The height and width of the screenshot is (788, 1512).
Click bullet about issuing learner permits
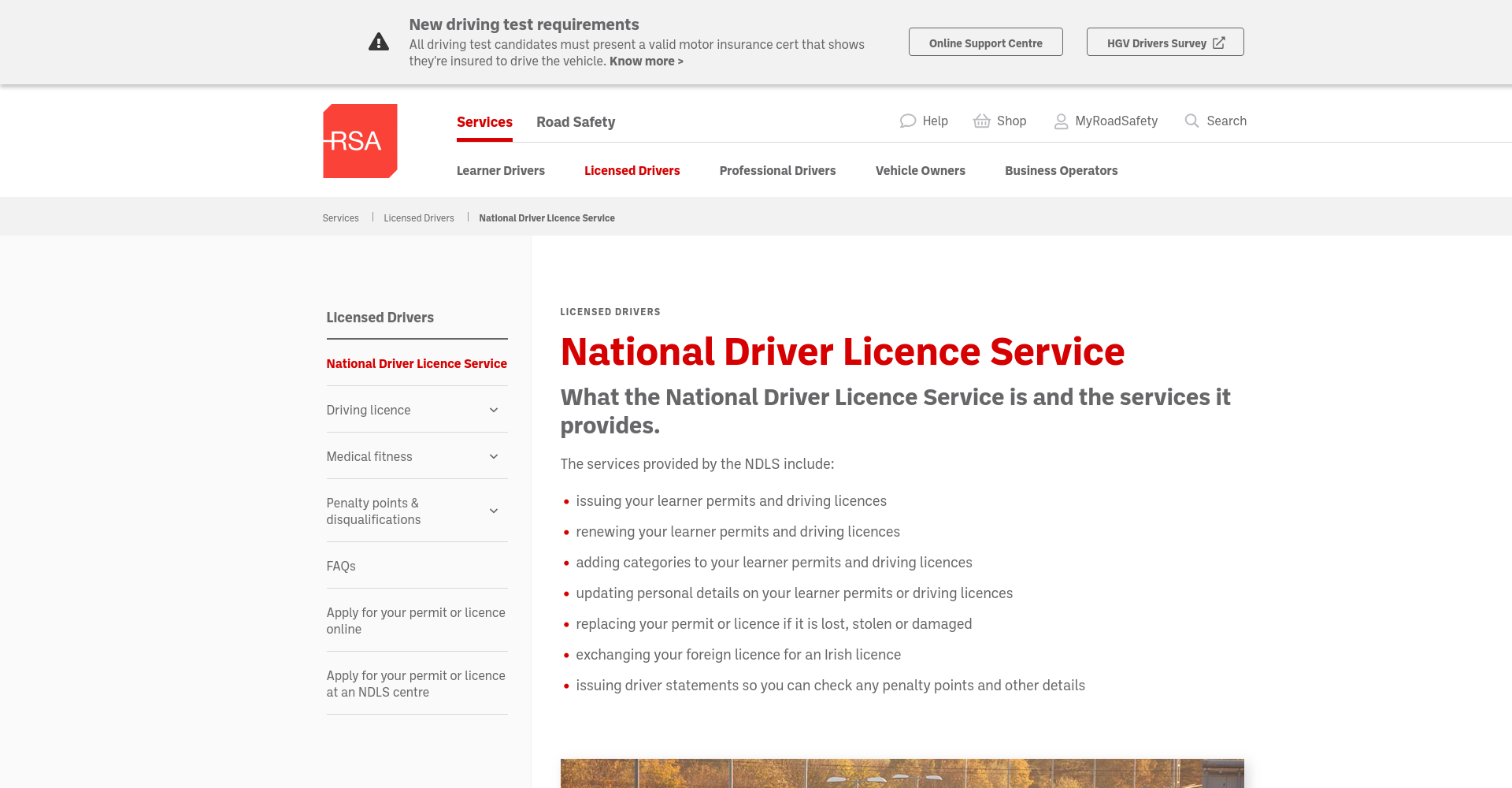[732, 501]
